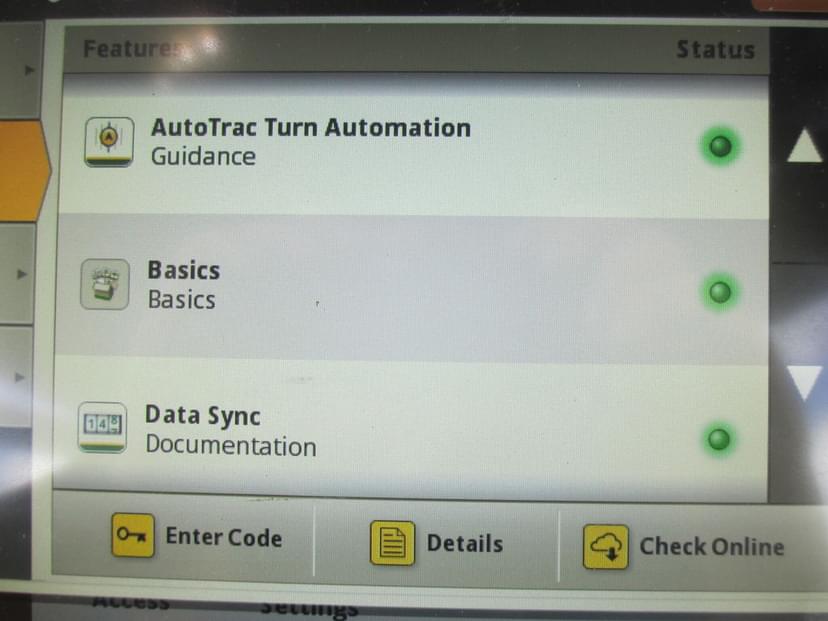Choose the Enter Code button label
This screenshot has height=621, width=828.
pyautogui.click(x=224, y=537)
